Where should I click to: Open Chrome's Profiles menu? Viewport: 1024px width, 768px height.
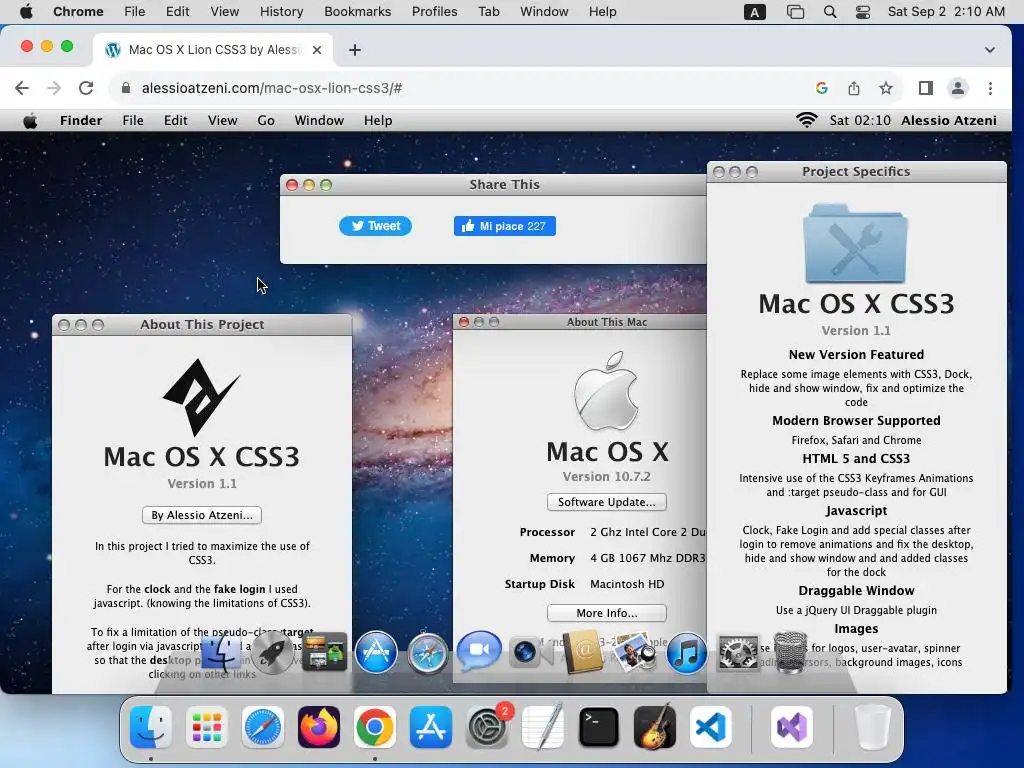434,12
